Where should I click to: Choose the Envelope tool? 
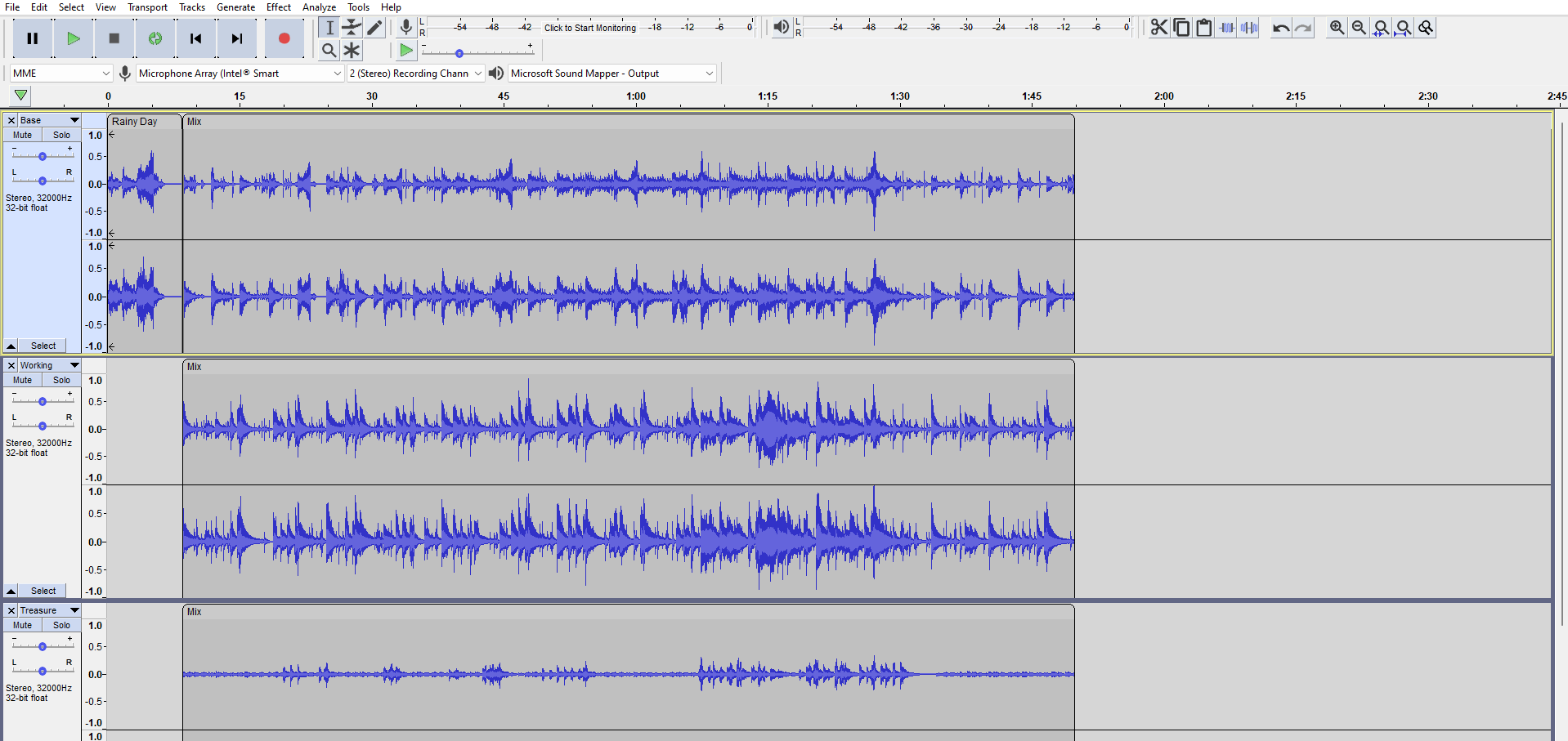[352, 27]
